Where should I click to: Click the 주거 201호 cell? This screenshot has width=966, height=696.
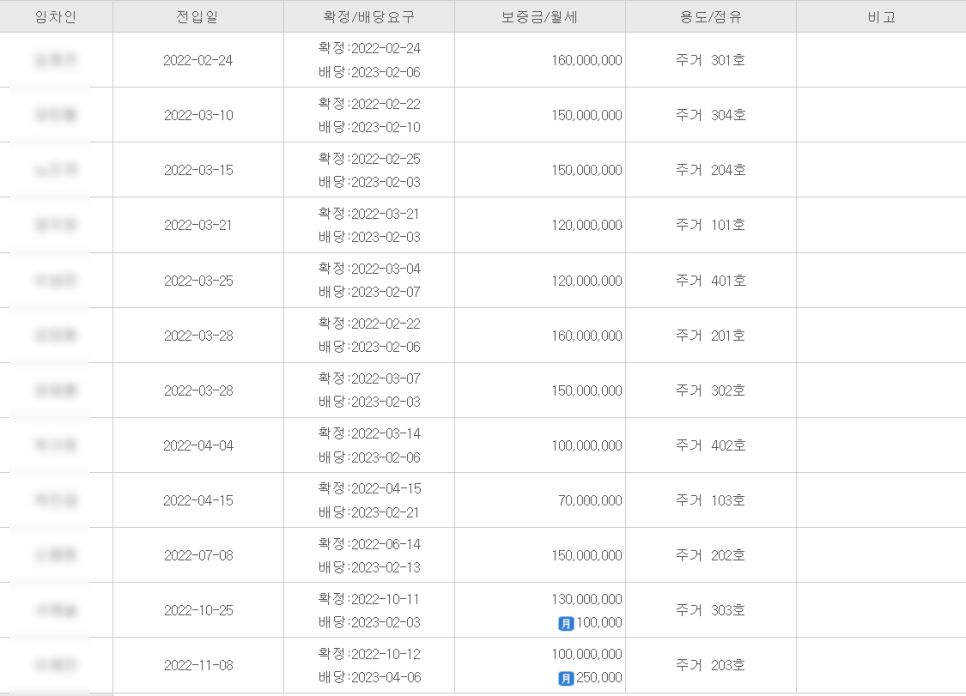click(710, 336)
